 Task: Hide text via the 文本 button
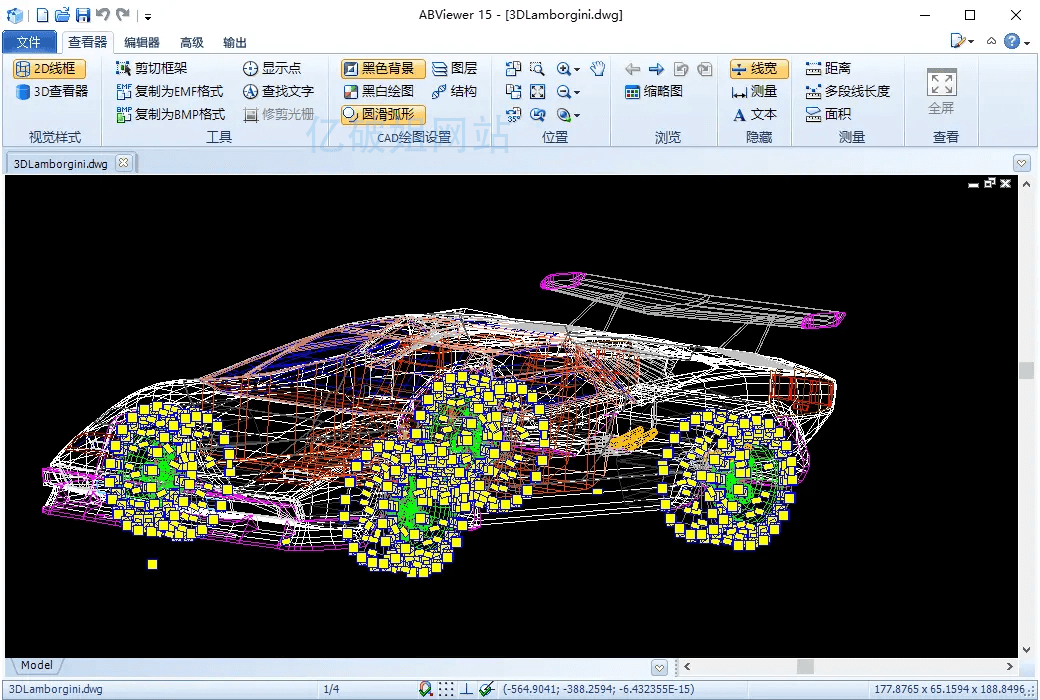(755, 114)
